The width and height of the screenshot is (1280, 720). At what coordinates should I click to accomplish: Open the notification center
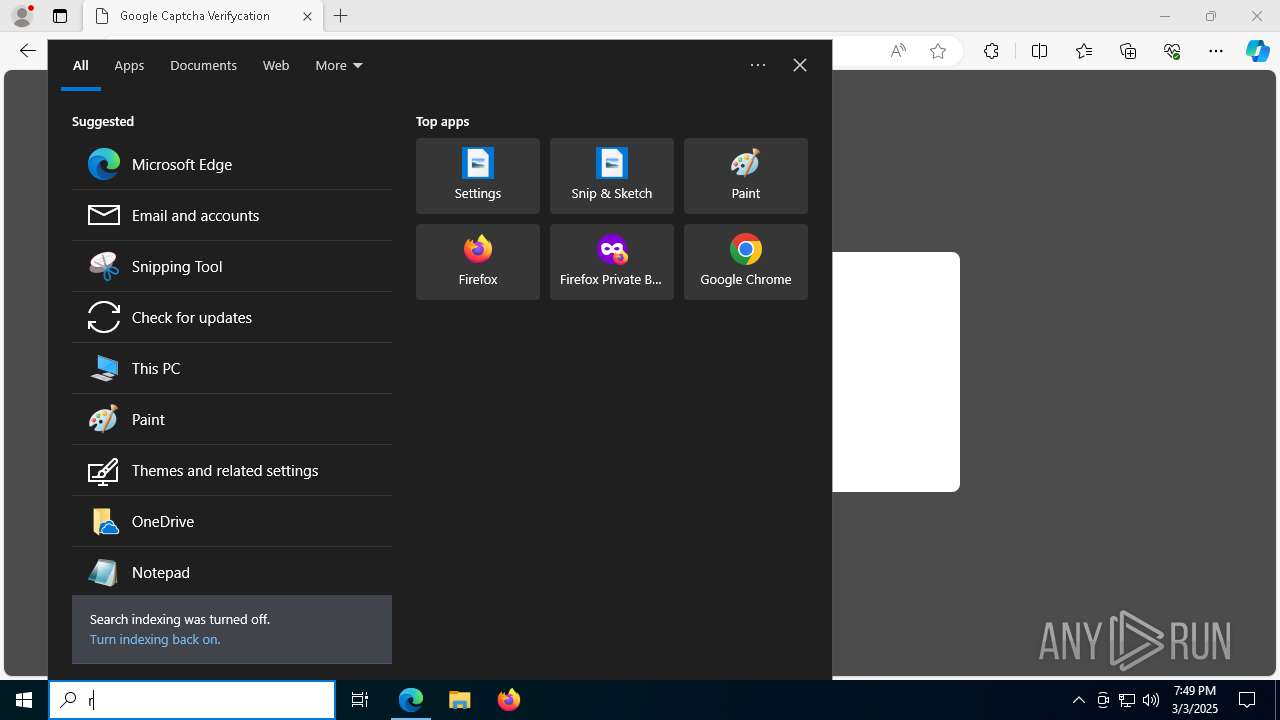1247,700
